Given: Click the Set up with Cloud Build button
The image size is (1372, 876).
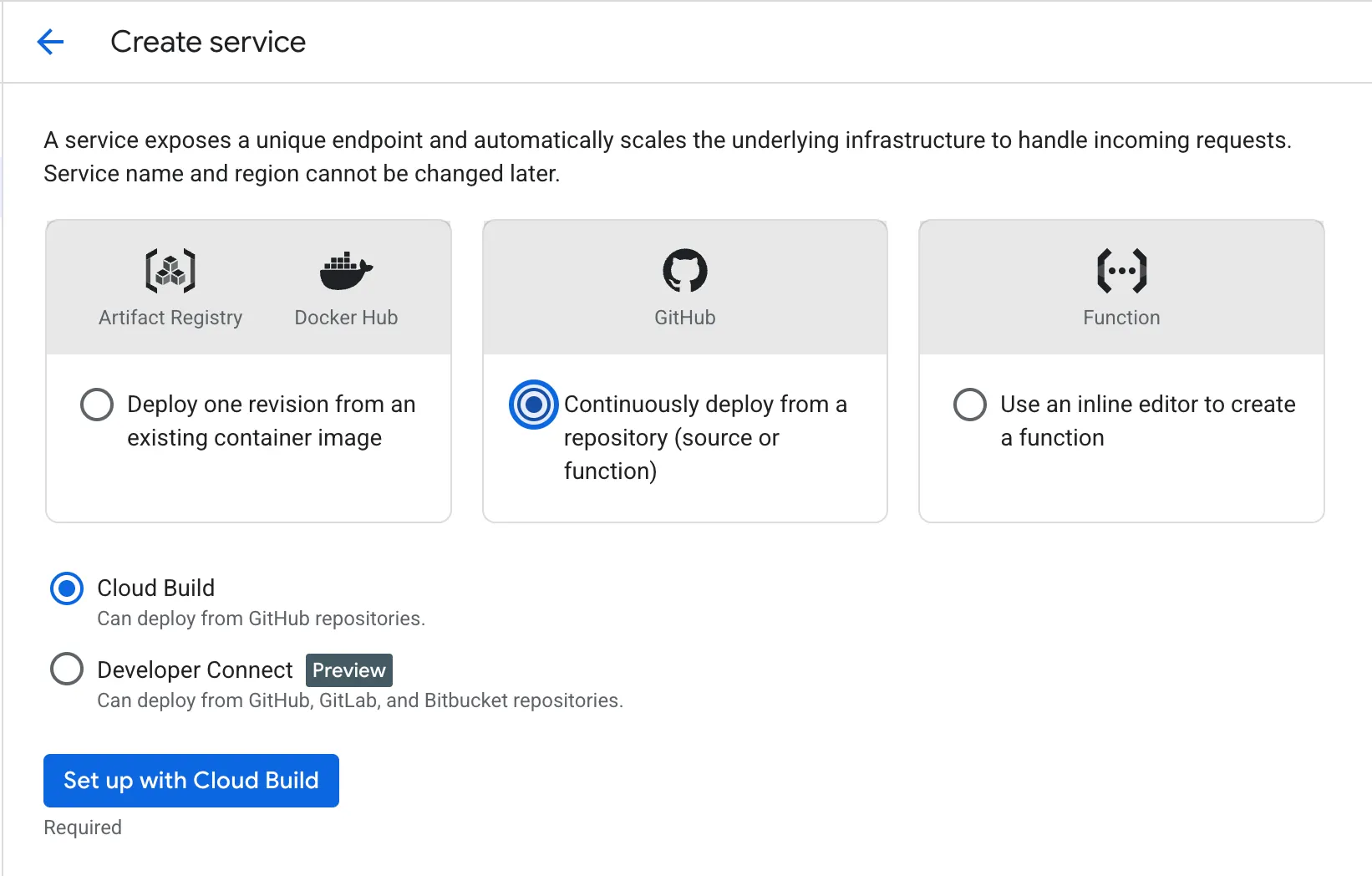Looking at the screenshot, I should 191,781.
